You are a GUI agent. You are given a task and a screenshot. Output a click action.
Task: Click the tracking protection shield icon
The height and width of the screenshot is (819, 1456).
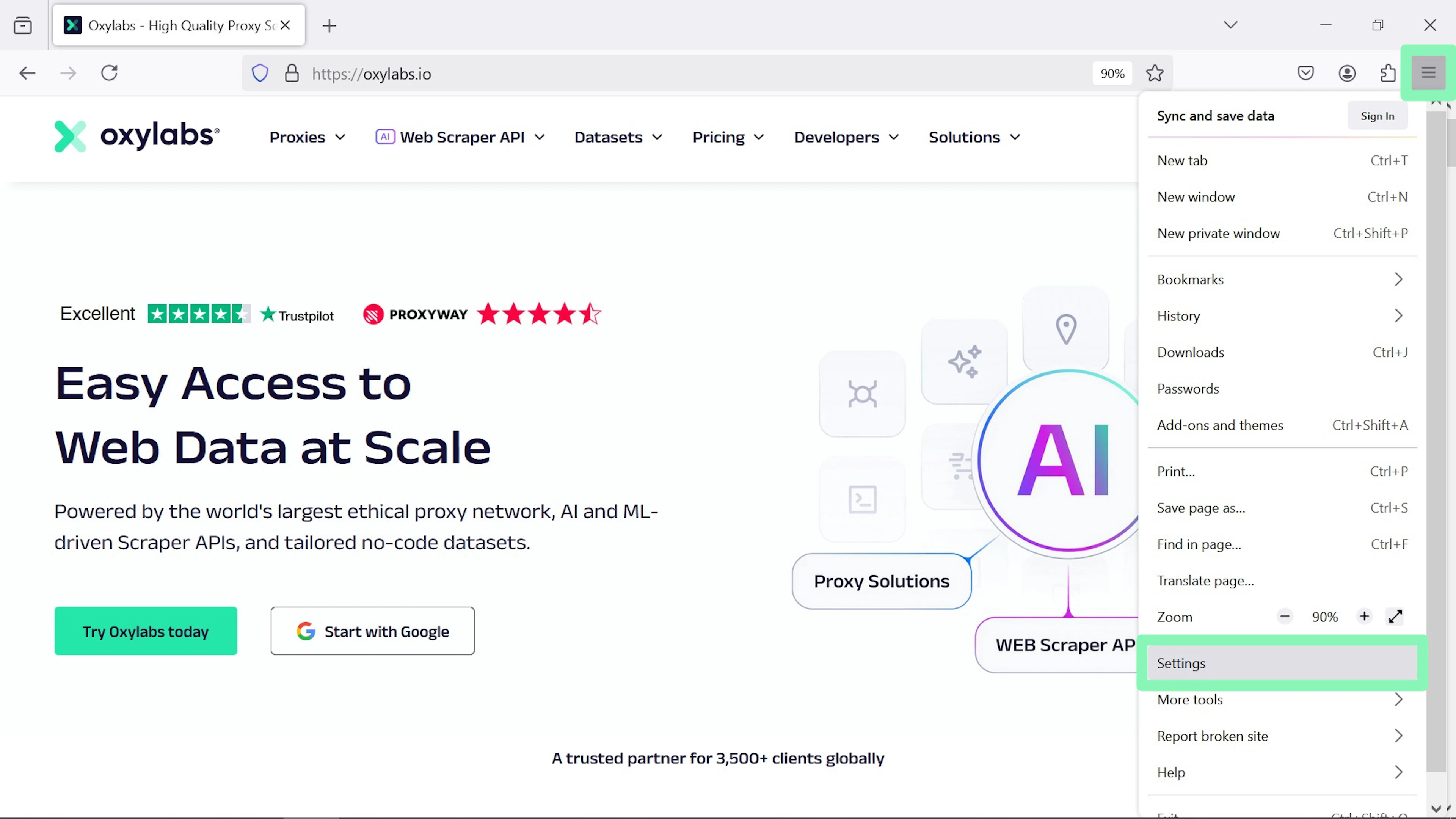pos(260,74)
